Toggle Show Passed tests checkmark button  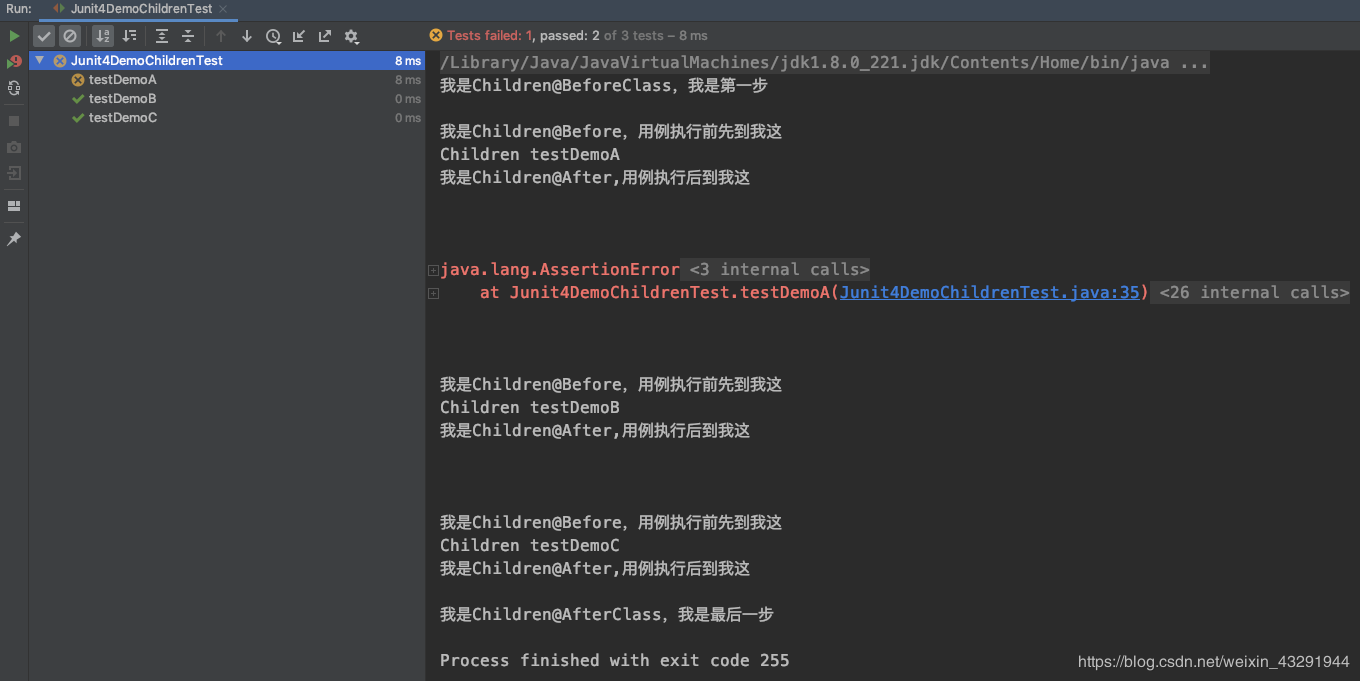44,36
